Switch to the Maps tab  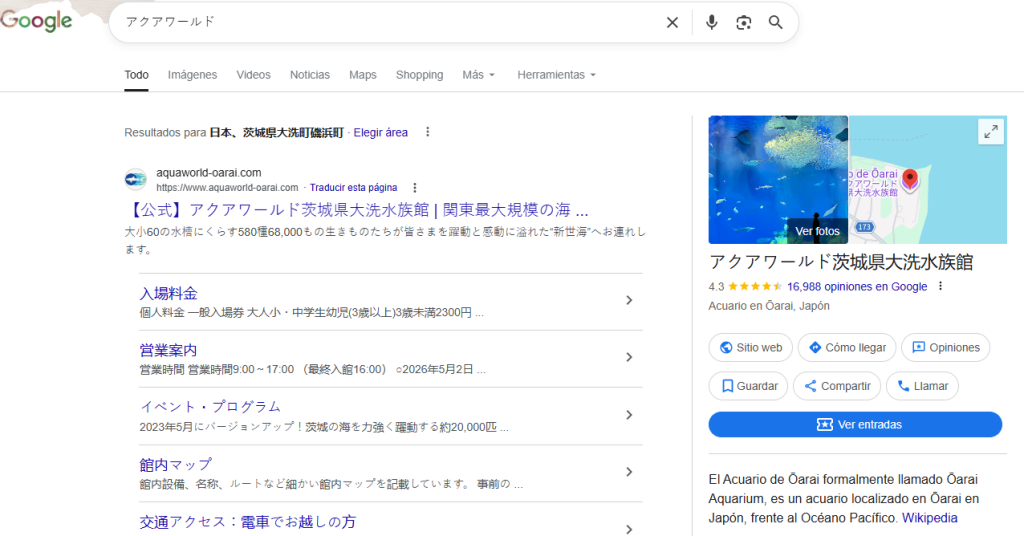[362, 75]
